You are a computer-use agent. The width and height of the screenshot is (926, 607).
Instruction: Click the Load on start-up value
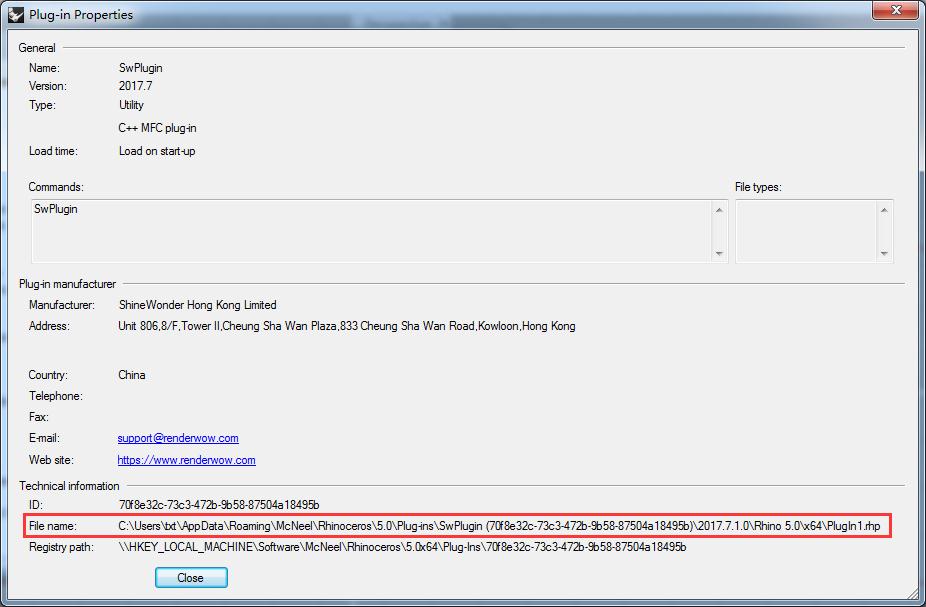[x=157, y=151]
